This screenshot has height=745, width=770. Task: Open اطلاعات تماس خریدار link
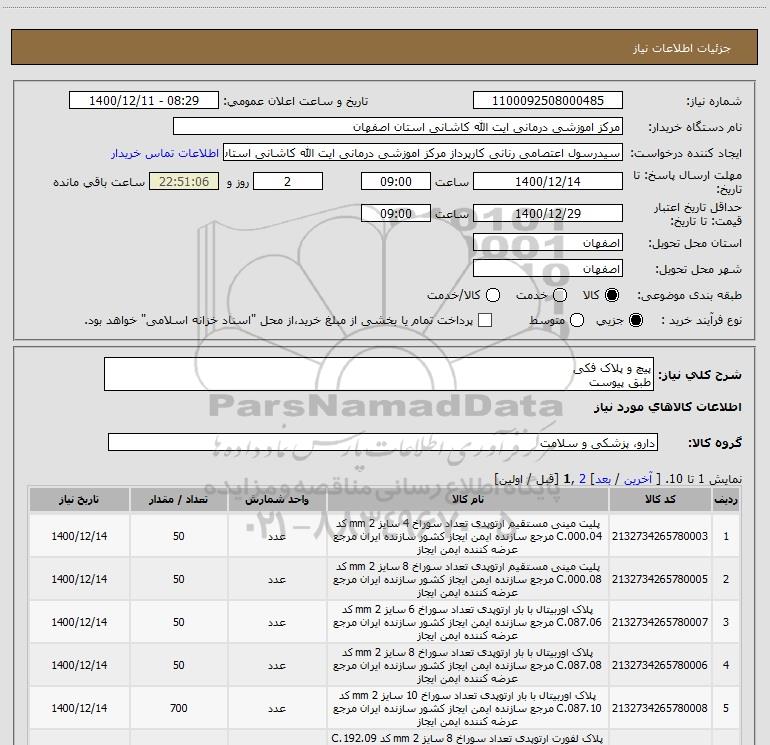tap(165, 153)
